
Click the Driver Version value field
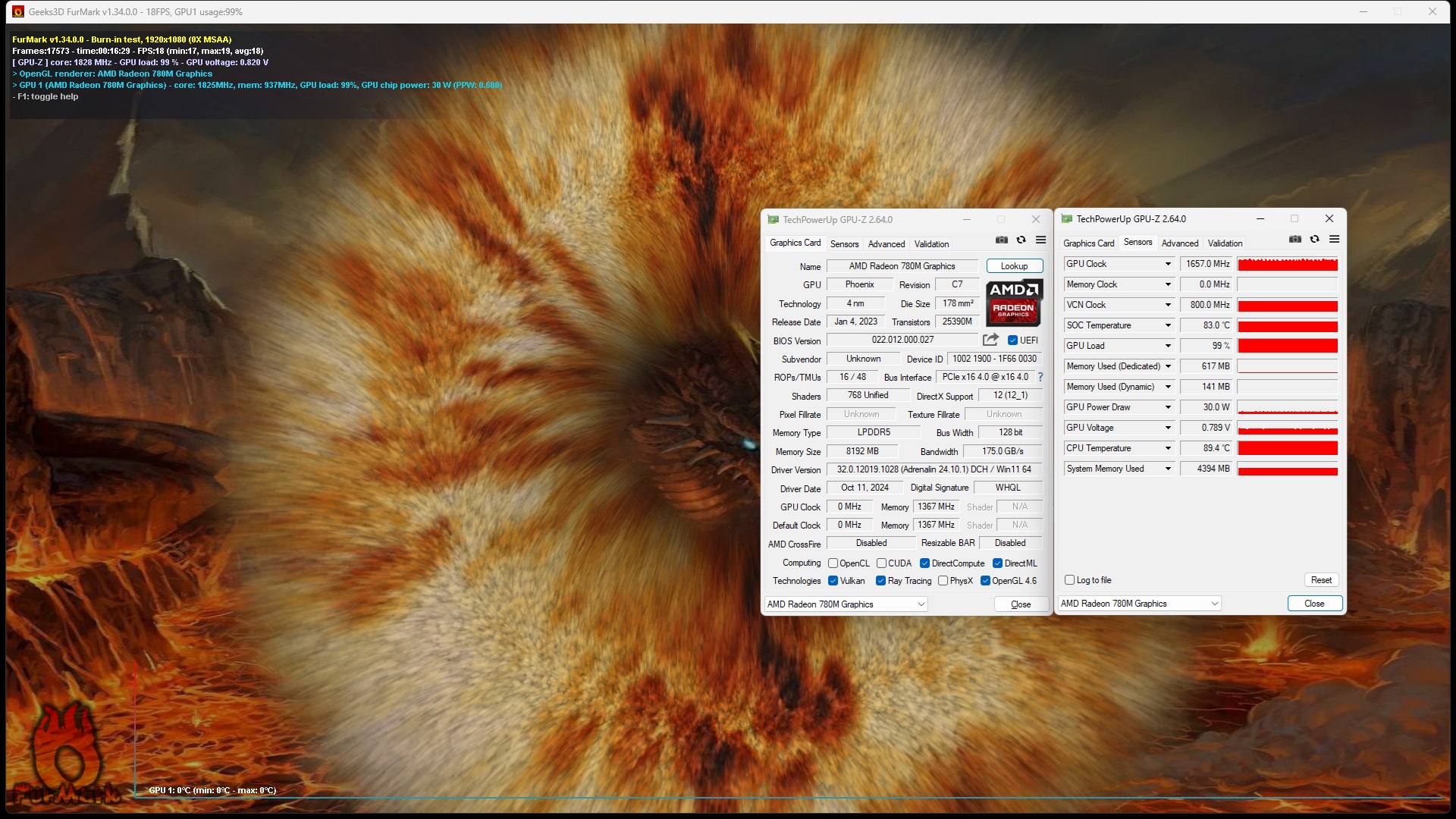(934, 469)
